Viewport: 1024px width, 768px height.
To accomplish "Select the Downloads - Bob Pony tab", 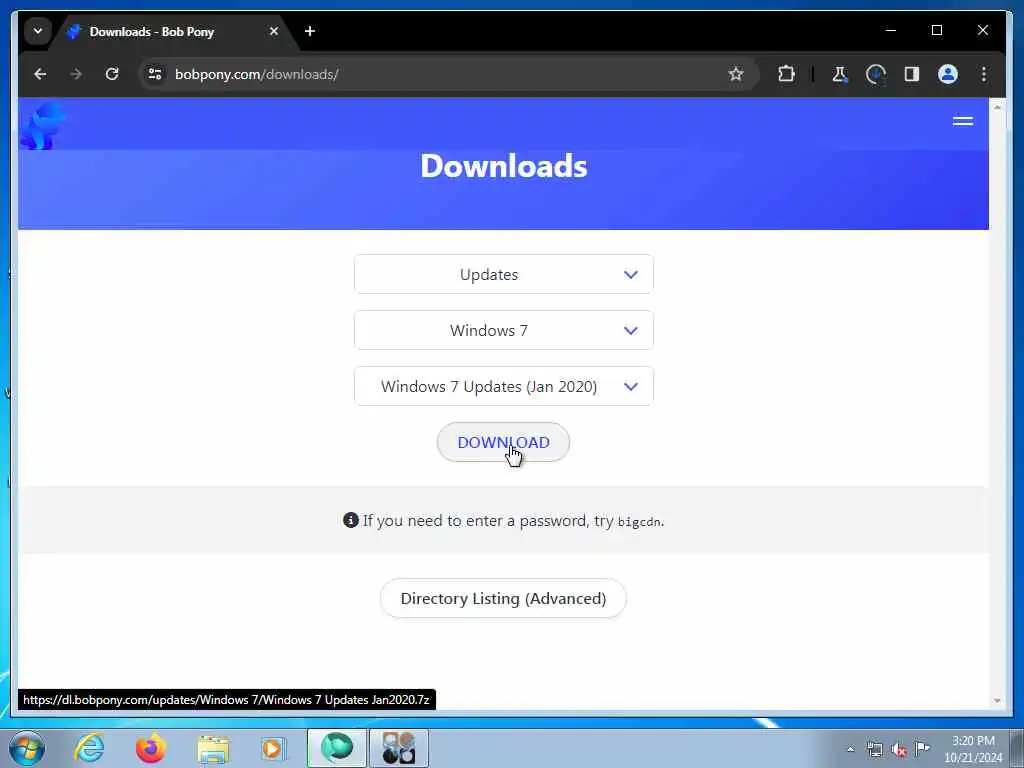I will [174, 32].
